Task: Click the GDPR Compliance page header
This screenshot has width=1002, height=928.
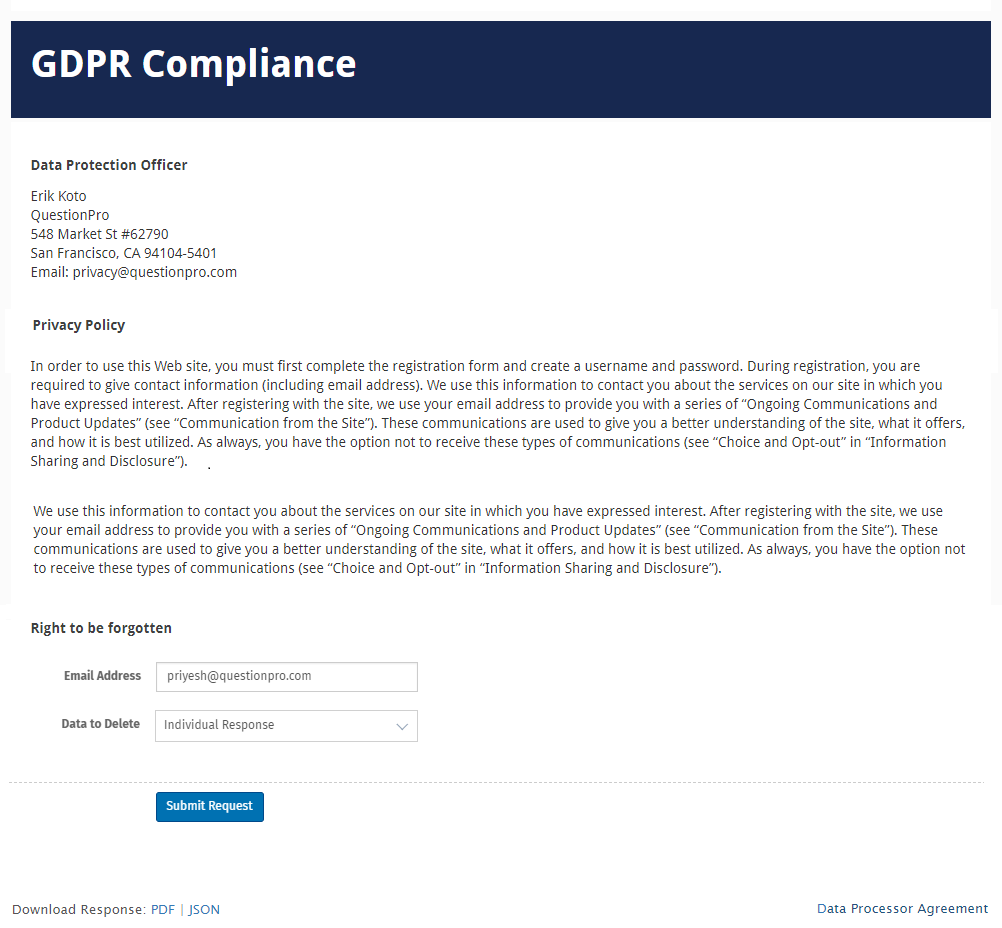Action: tap(193, 63)
